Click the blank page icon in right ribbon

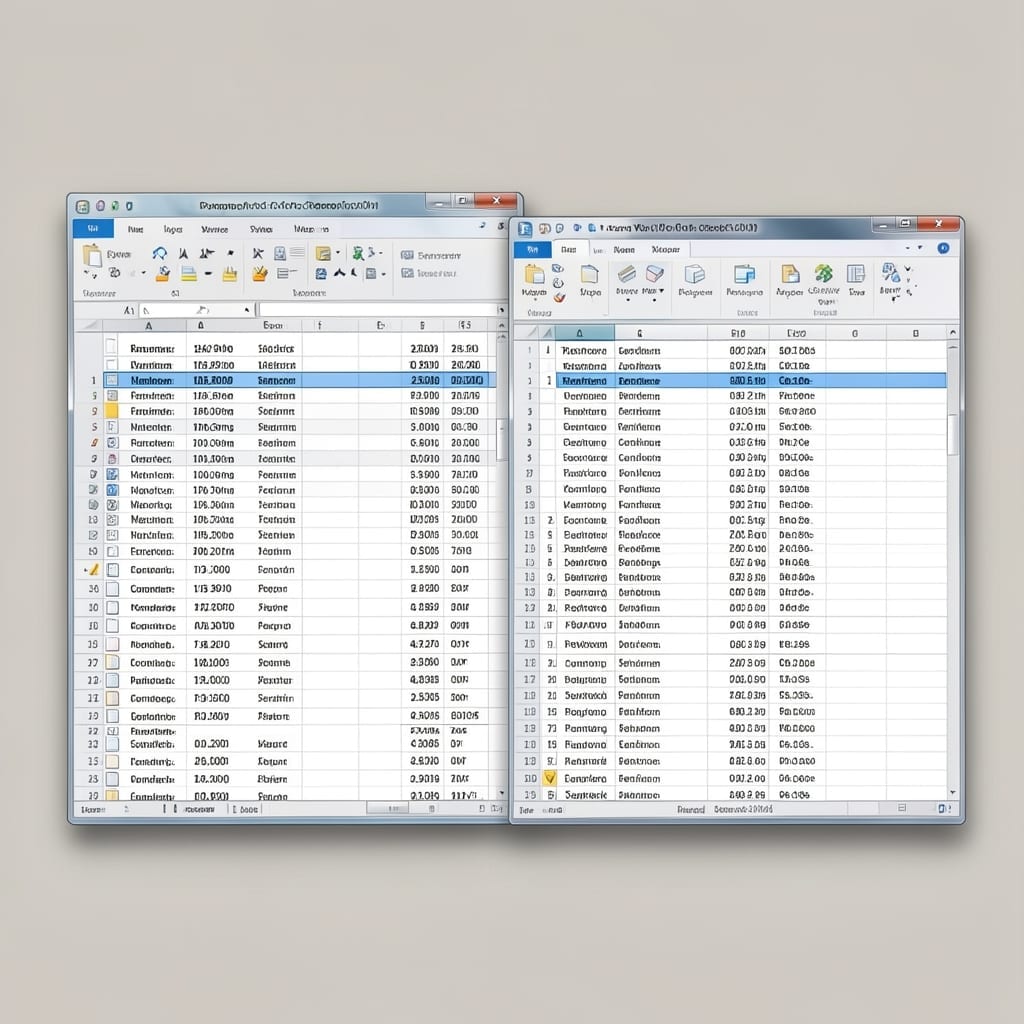coord(590,274)
